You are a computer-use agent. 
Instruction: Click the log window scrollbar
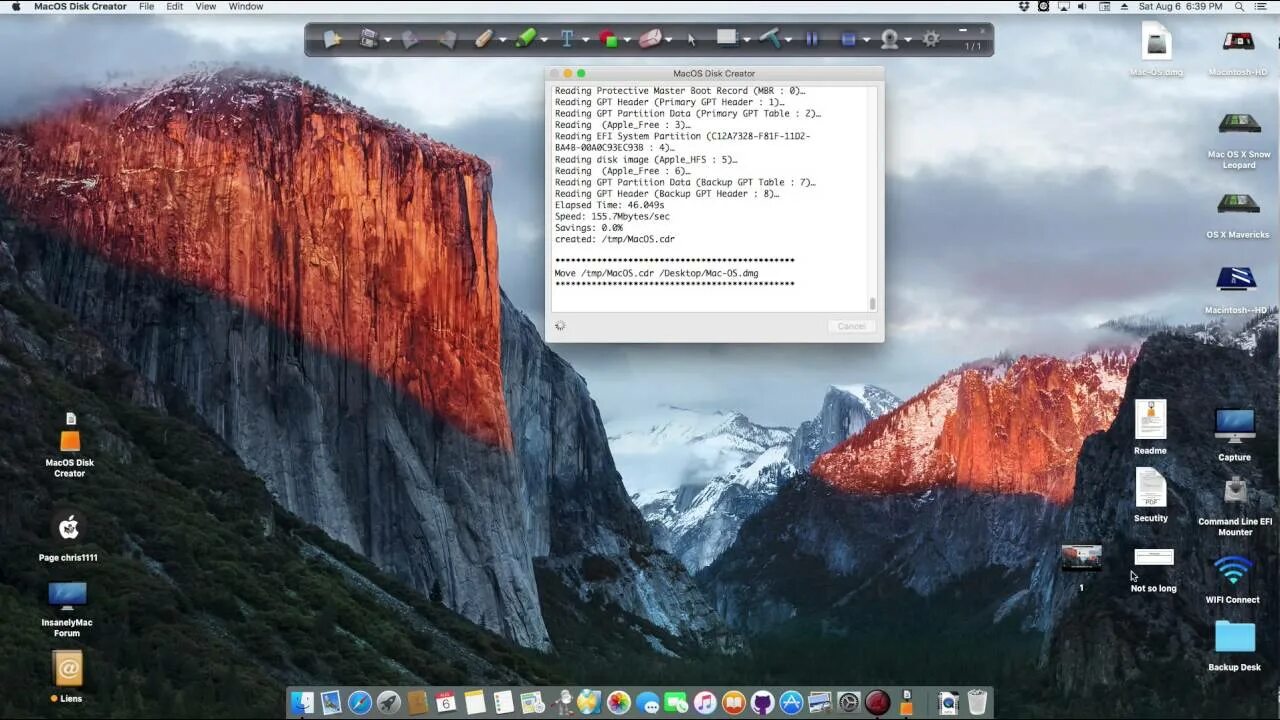pyautogui.click(x=872, y=304)
